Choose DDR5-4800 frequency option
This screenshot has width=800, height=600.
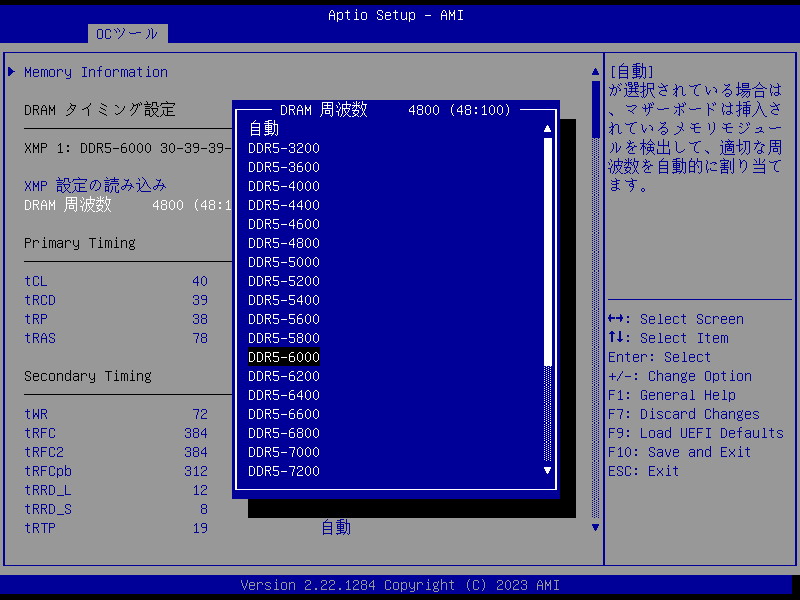pos(284,243)
